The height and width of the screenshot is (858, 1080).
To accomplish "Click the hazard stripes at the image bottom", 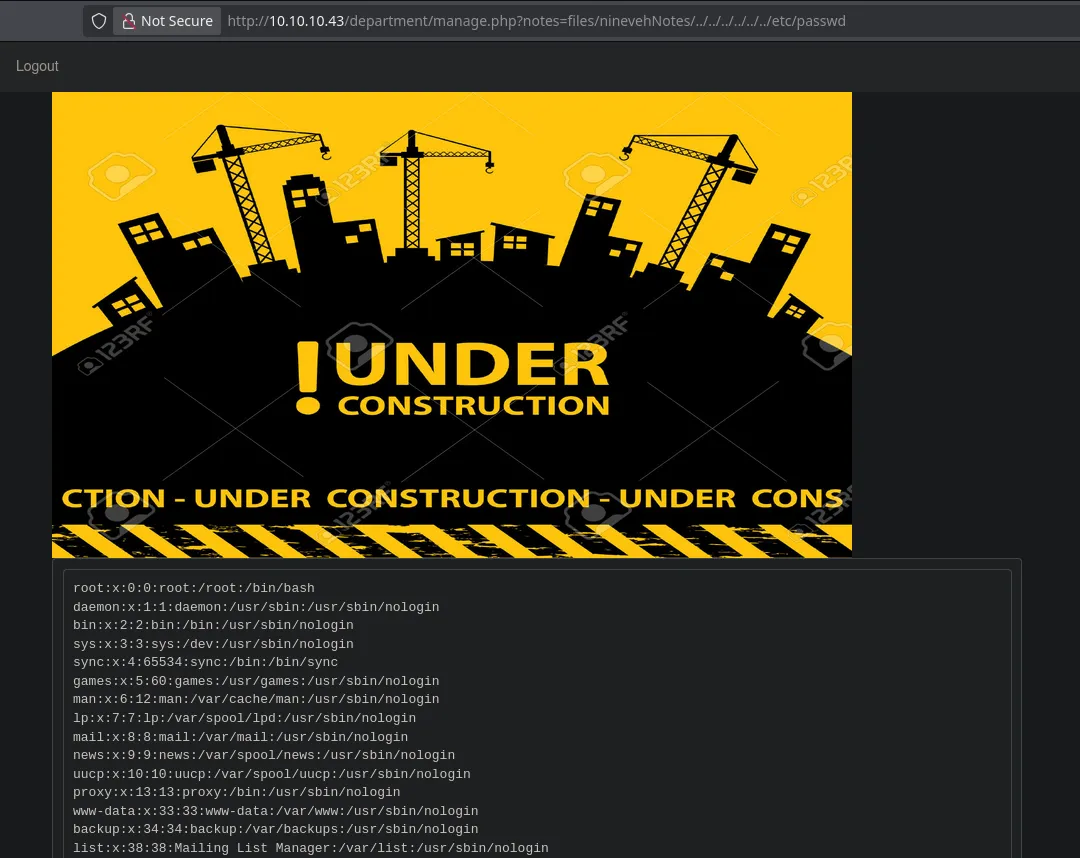I will pos(452,541).
